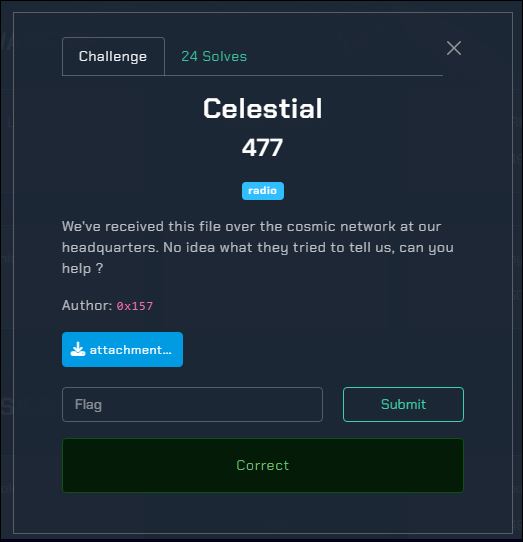Click the word headquarters in the description
This screenshot has width=523, height=542.
(x=110, y=248)
